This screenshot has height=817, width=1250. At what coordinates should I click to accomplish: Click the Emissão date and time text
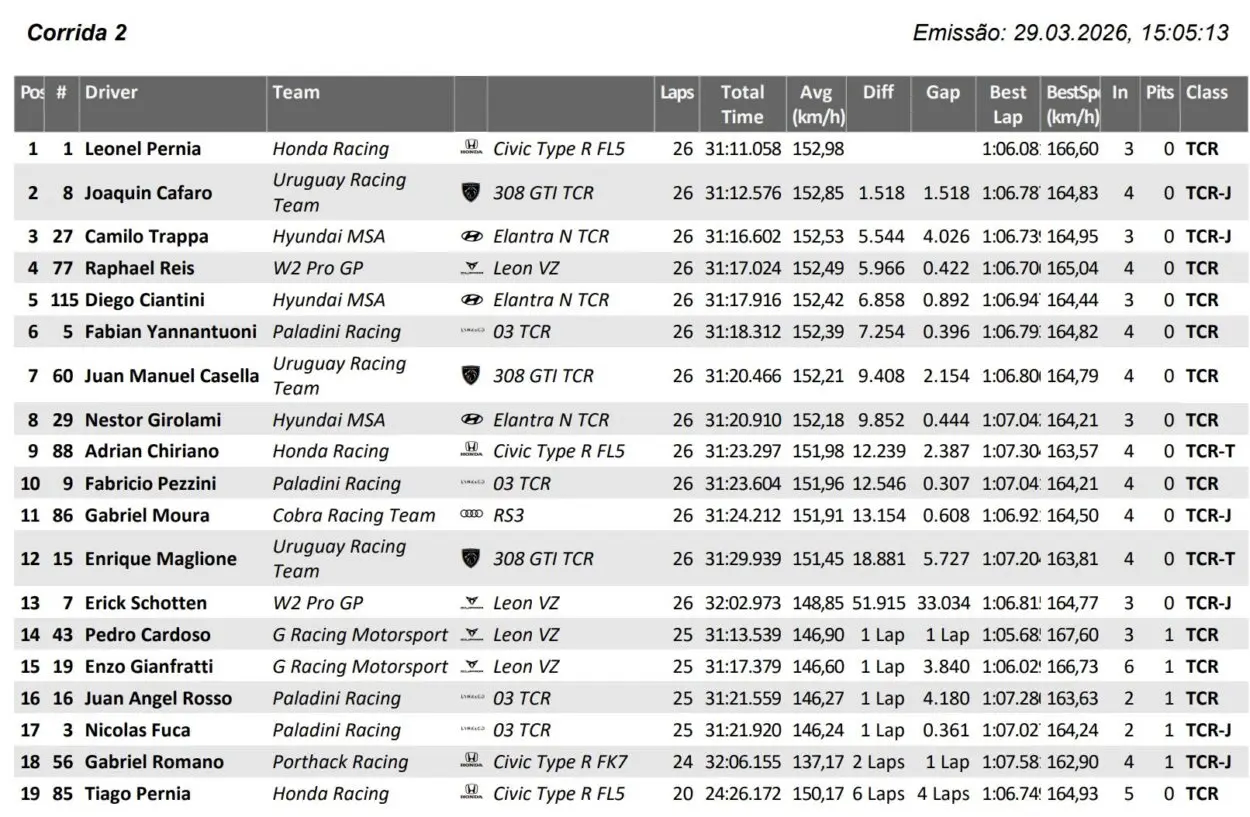pyautogui.click(x=1070, y=33)
